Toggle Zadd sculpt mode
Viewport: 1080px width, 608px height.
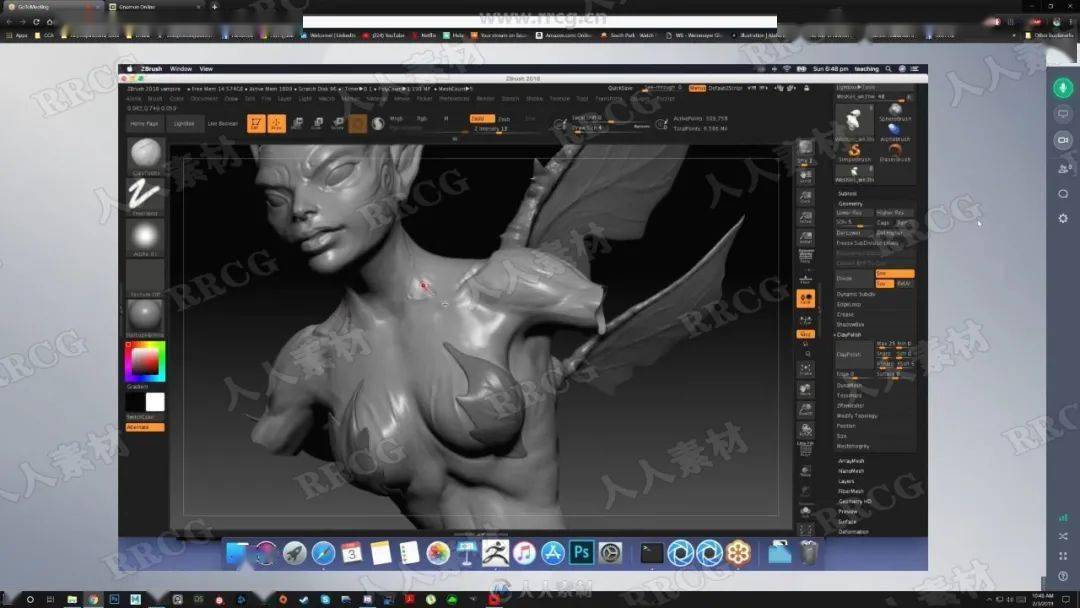click(482, 118)
